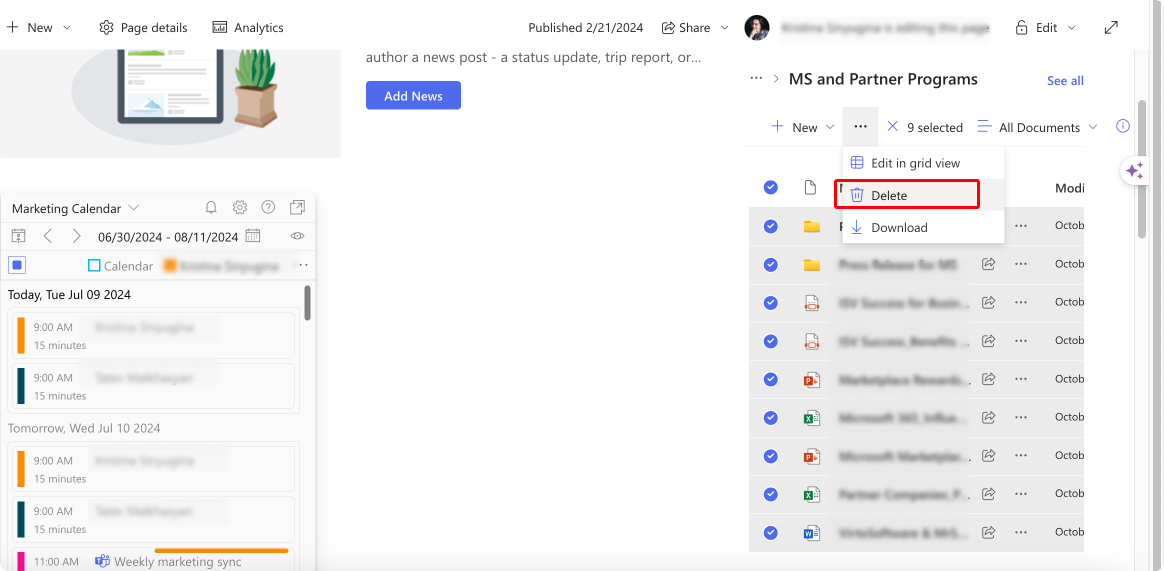
Task: Open the All Documents view dropdown
Action: point(1037,127)
